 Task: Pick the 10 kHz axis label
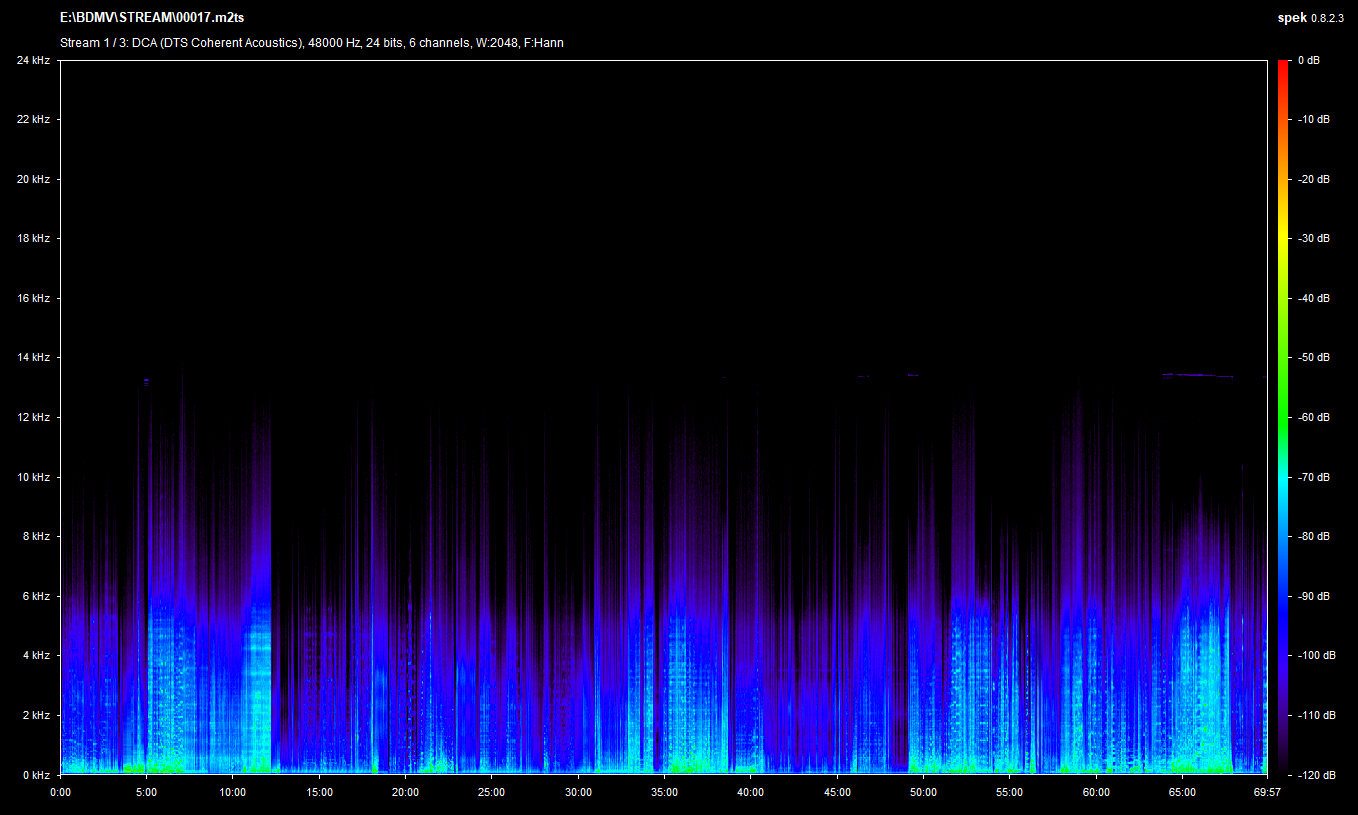click(33, 477)
